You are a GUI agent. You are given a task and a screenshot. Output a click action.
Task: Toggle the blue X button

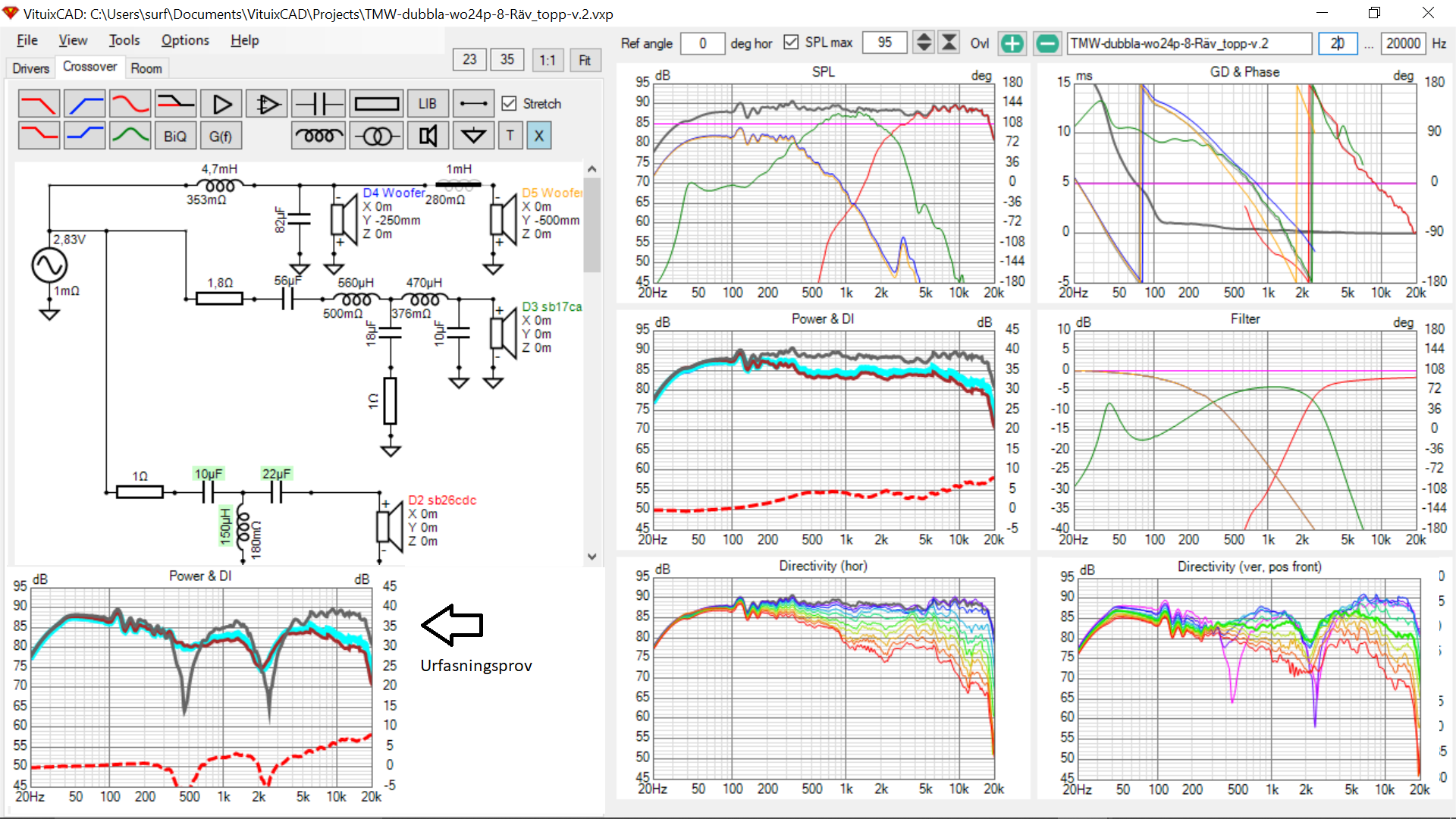click(x=538, y=136)
